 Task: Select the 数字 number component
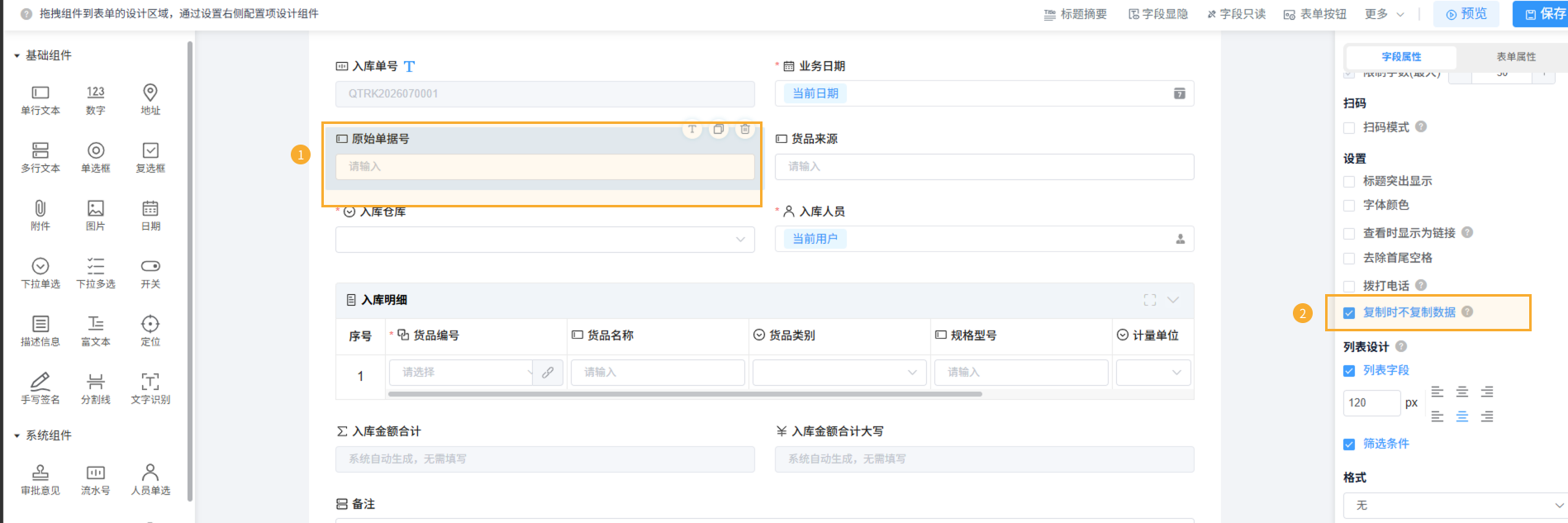point(96,99)
